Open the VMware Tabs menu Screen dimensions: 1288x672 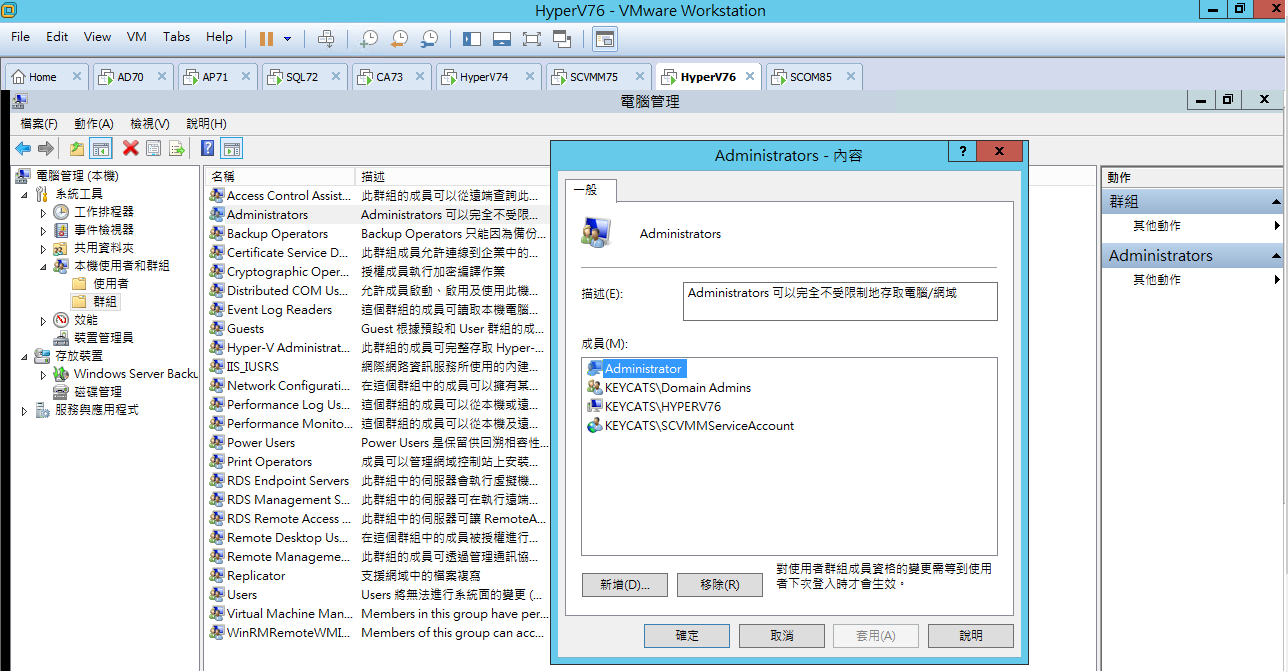pos(176,37)
